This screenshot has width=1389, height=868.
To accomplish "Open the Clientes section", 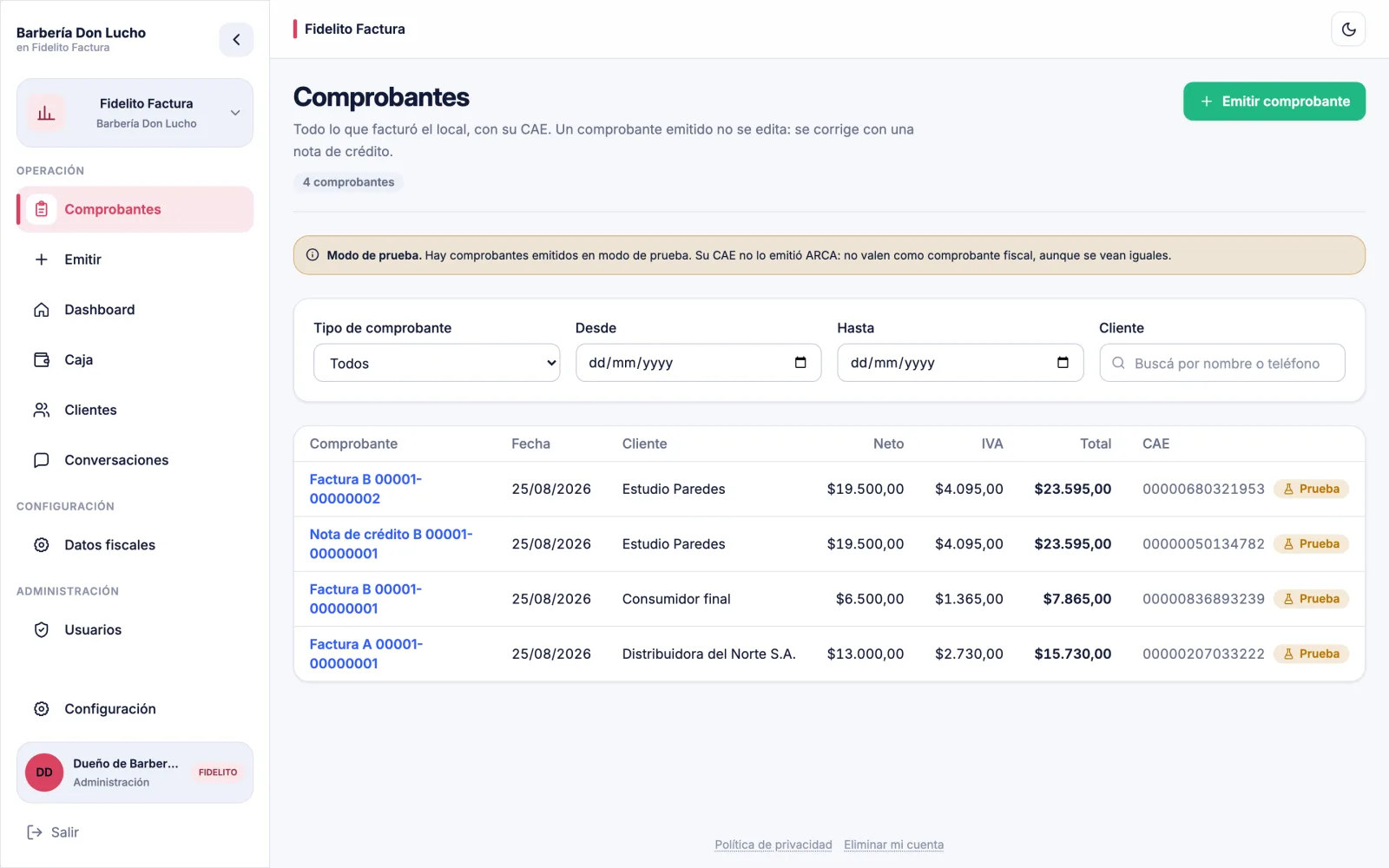I will click(135, 410).
